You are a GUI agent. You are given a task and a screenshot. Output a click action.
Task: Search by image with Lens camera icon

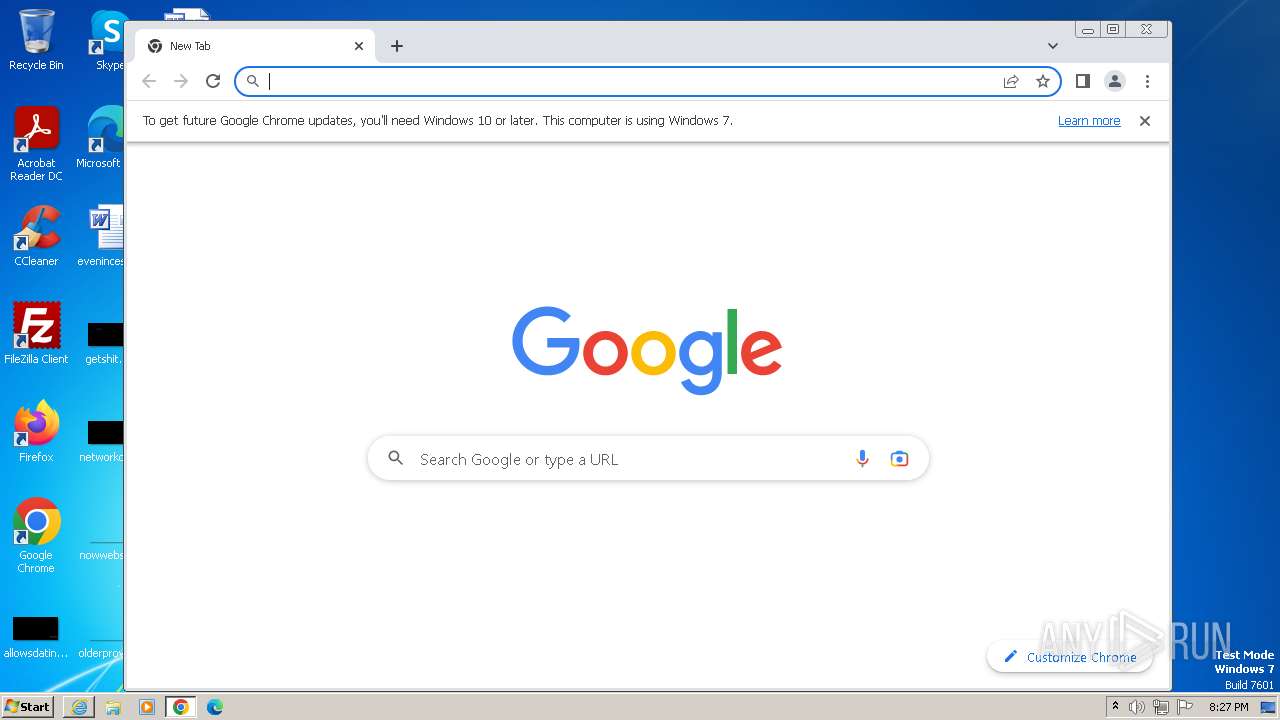pyautogui.click(x=899, y=459)
